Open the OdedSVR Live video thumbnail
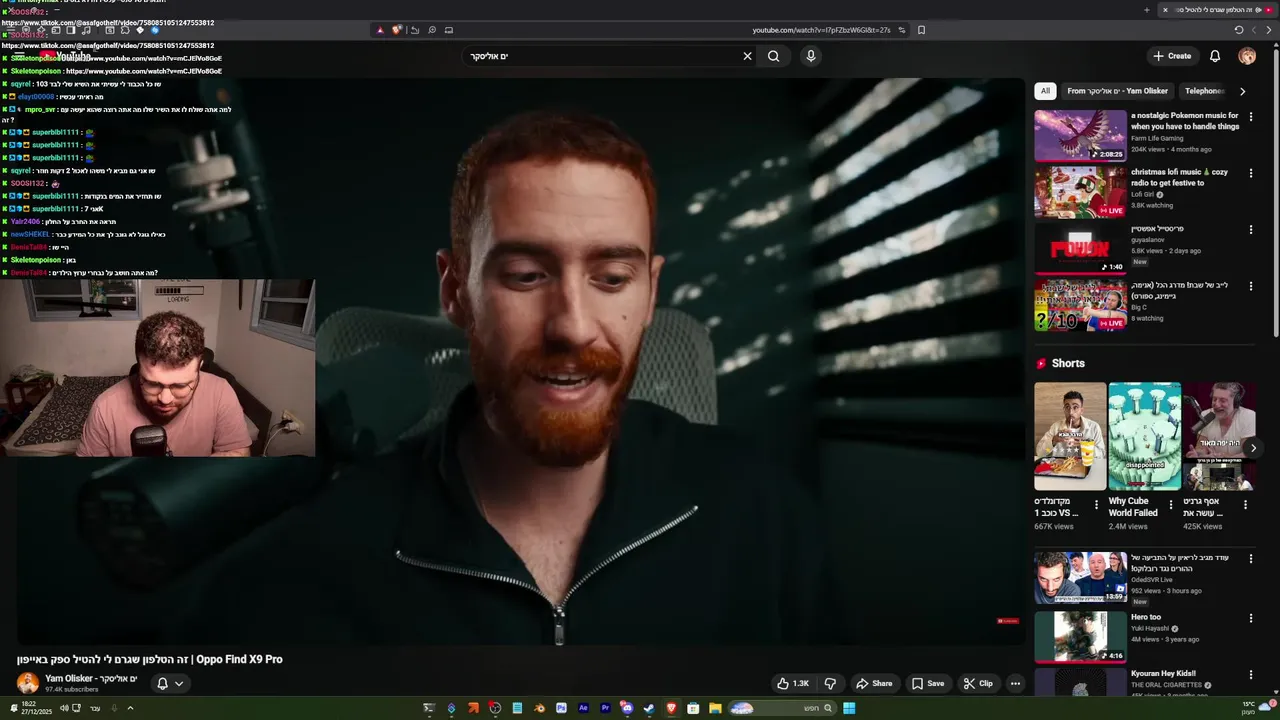Screen dimensions: 1280x720 click(1080, 577)
